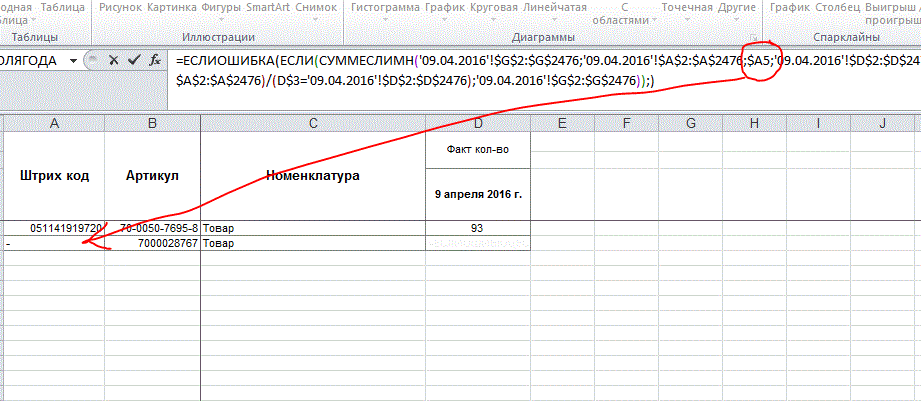Select the Артикул header cell
921x401 pixels.
[x=152, y=176]
